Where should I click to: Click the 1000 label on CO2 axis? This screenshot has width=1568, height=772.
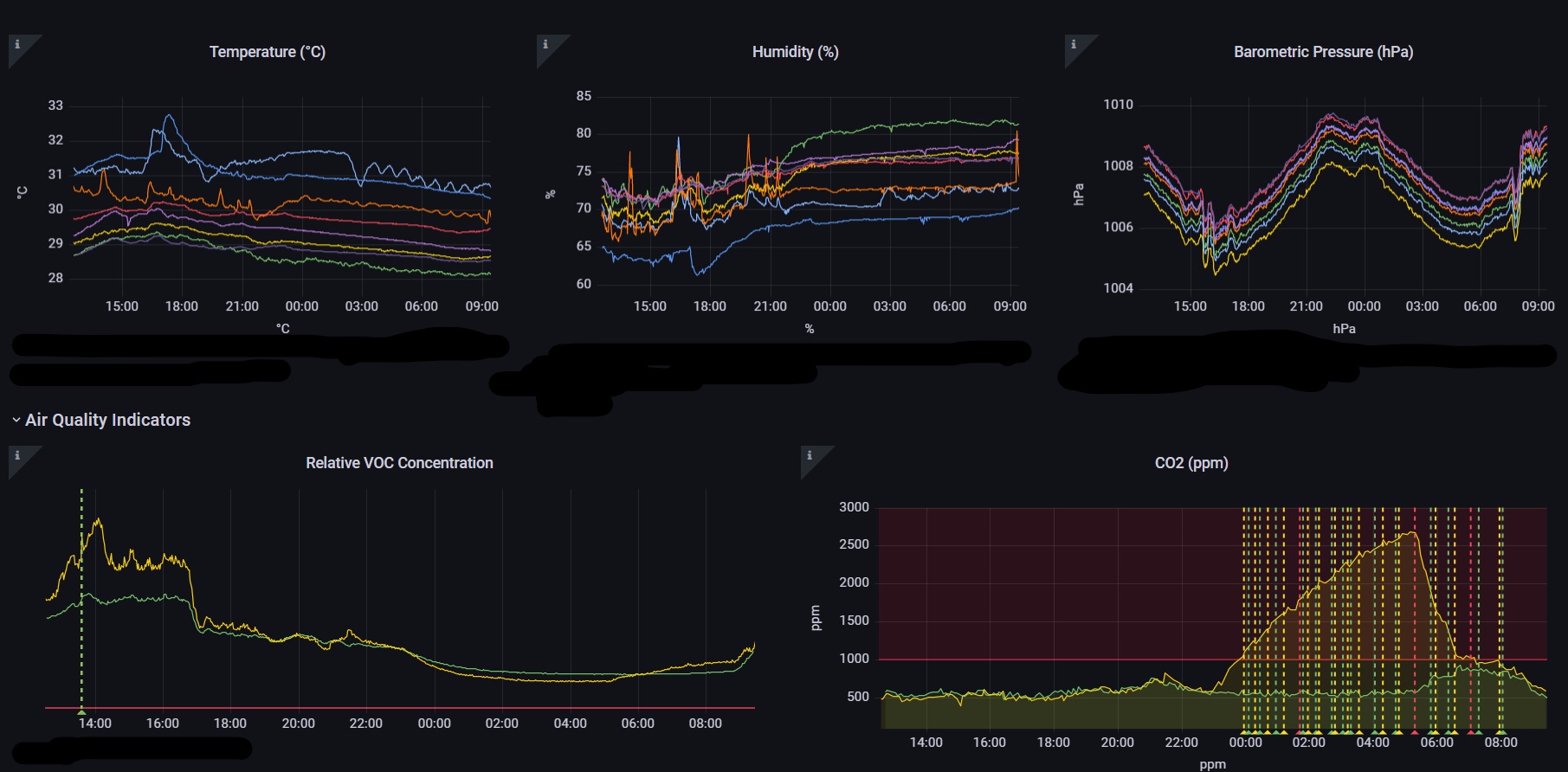click(x=854, y=659)
